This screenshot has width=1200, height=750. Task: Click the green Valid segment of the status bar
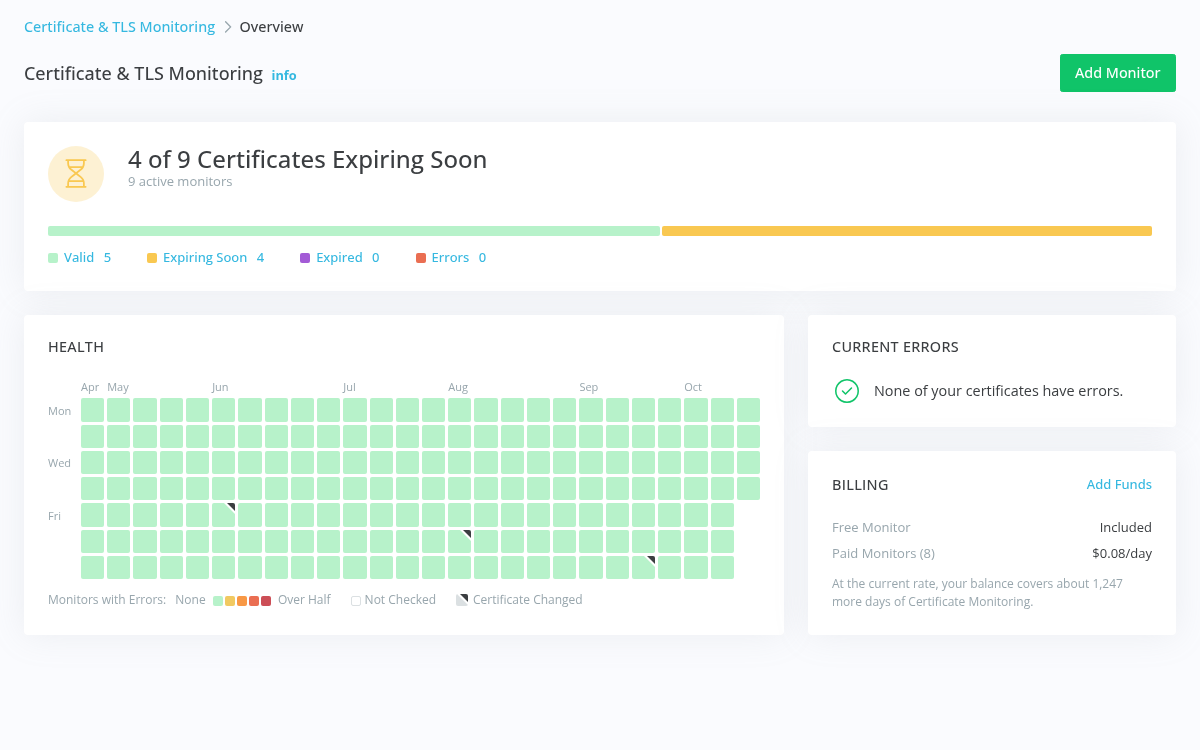(x=354, y=231)
